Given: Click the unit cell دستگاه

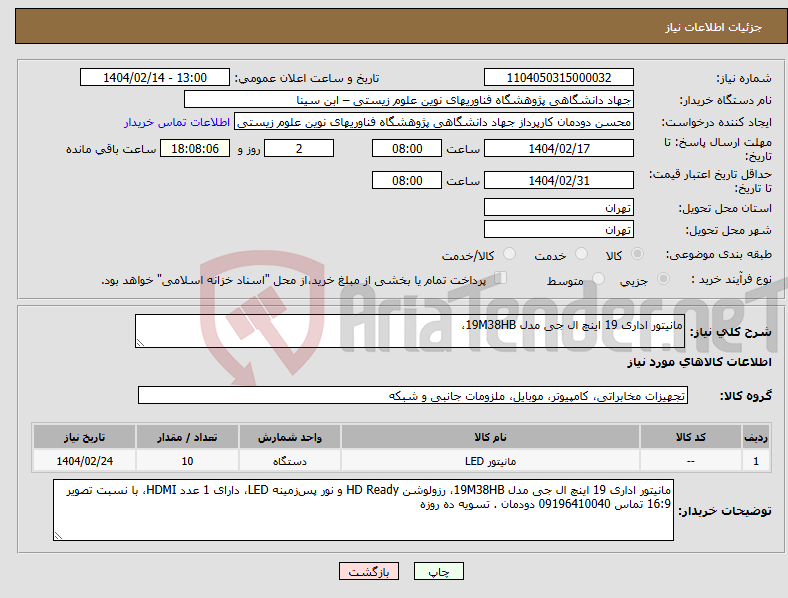Looking at the screenshot, I should 289,461.
